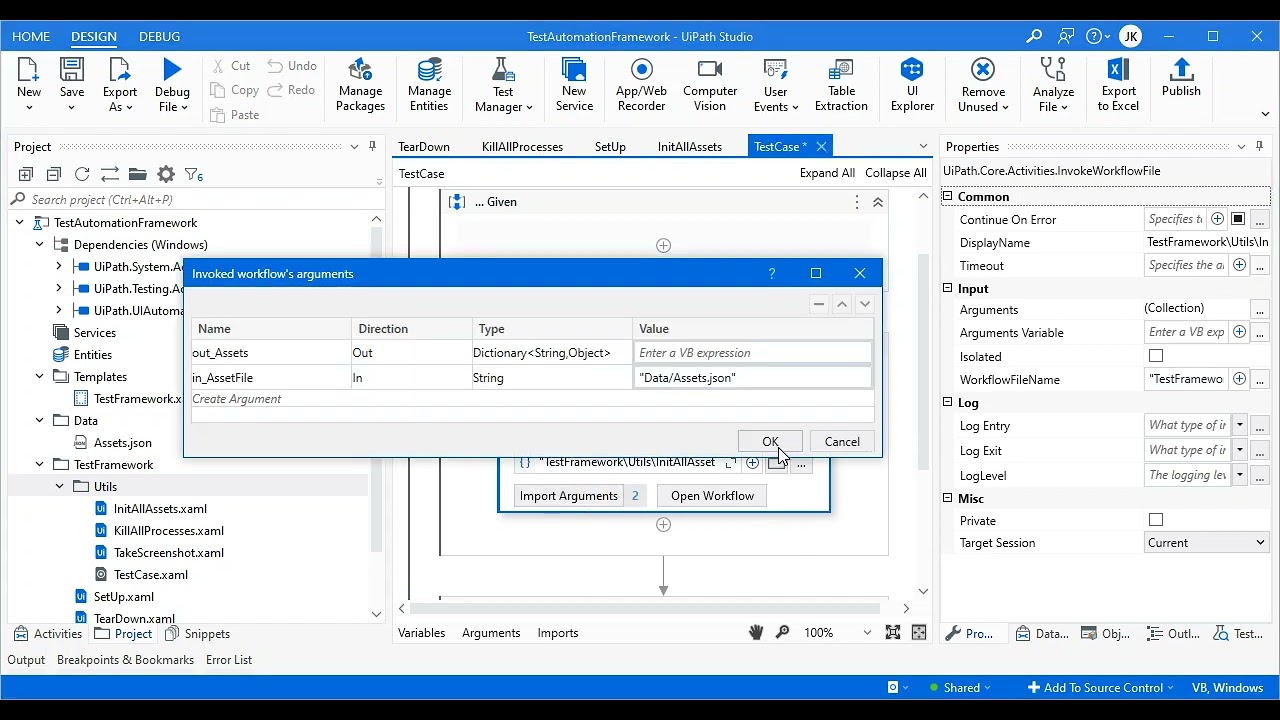
Task: Click Create Argument row
Action: [x=532, y=399]
